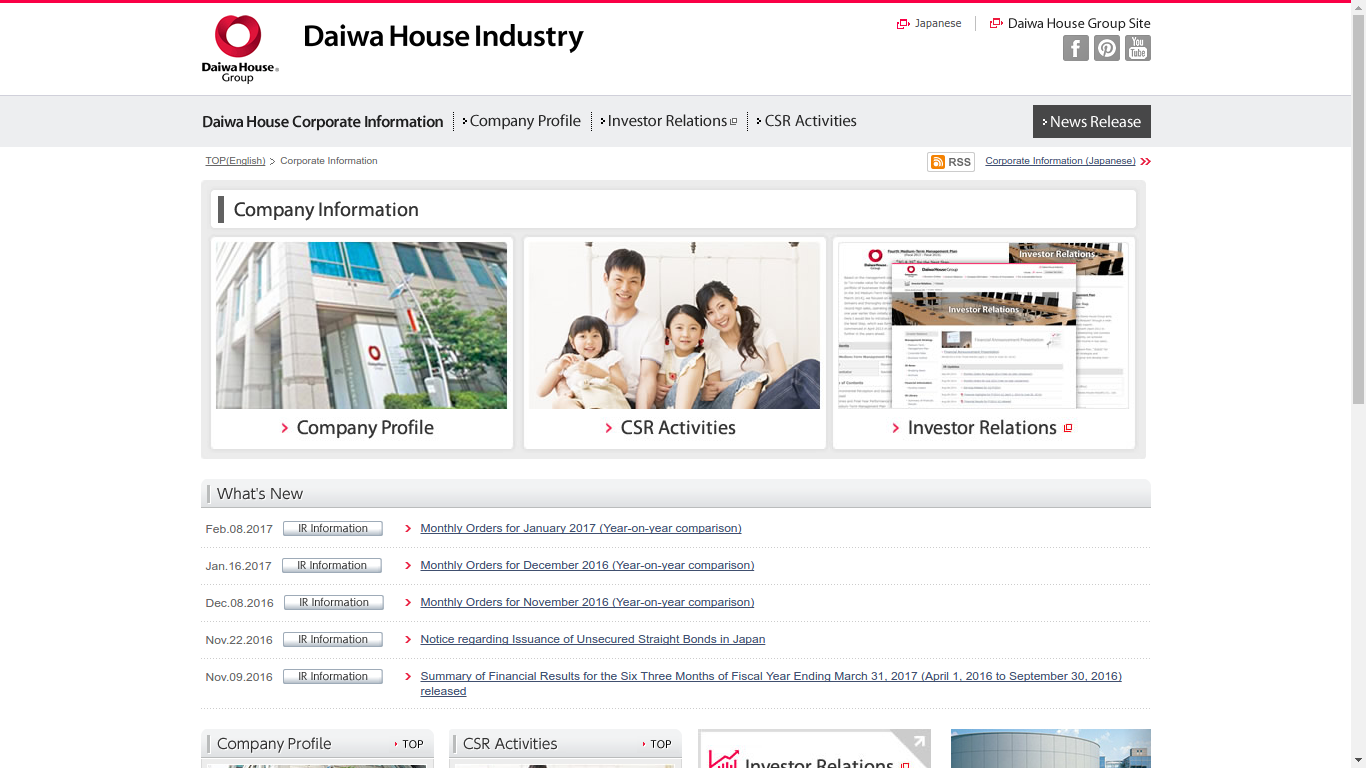Click the Company Profile building thumbnail
Viewport: 1366px width, 768px height.
tap(360, 325)
